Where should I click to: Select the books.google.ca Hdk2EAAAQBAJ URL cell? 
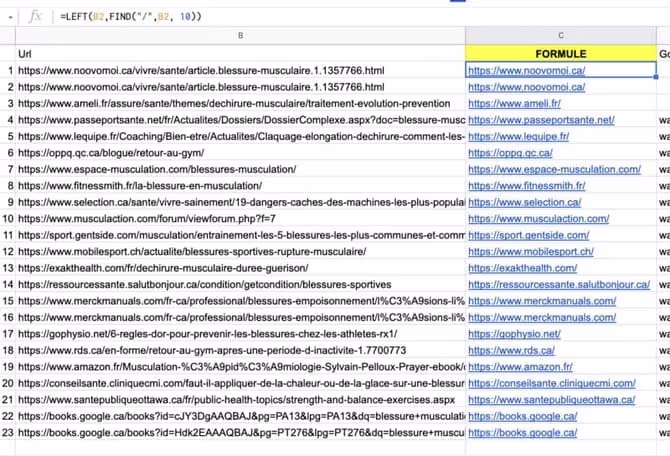point(241,433)
